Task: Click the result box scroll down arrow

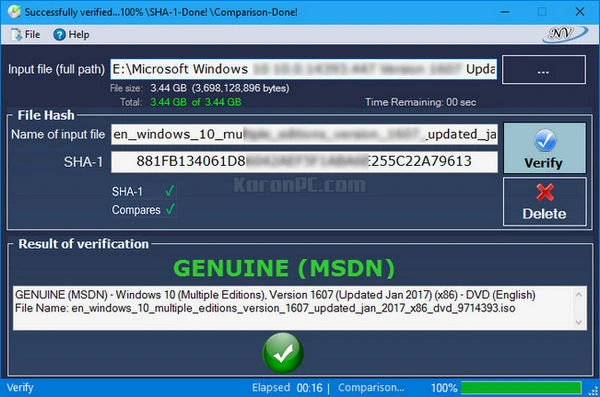Action: [x=579, y=322]
